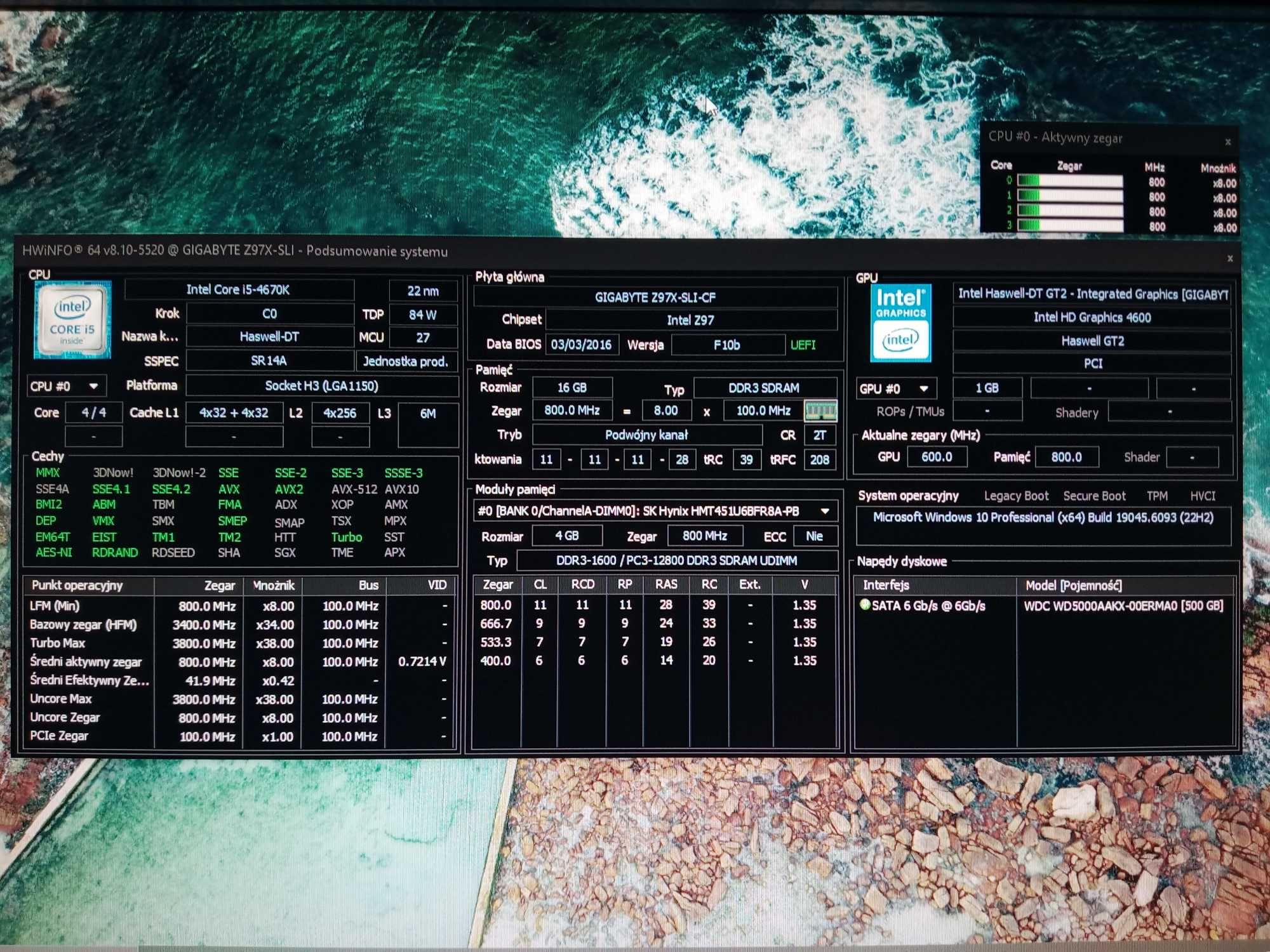Click the LFM (Min) row

(x=240, y=606)
